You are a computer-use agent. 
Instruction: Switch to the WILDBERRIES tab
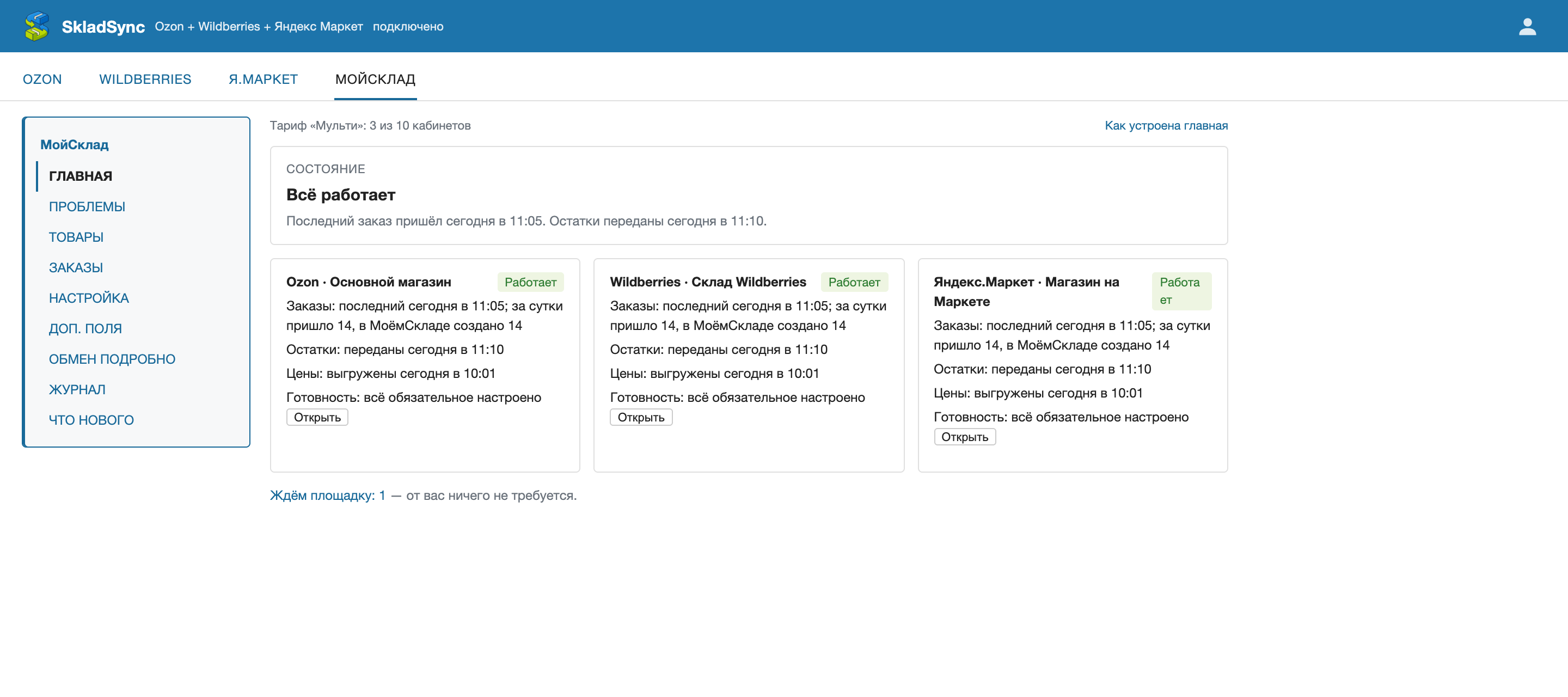tap(145, 79)
